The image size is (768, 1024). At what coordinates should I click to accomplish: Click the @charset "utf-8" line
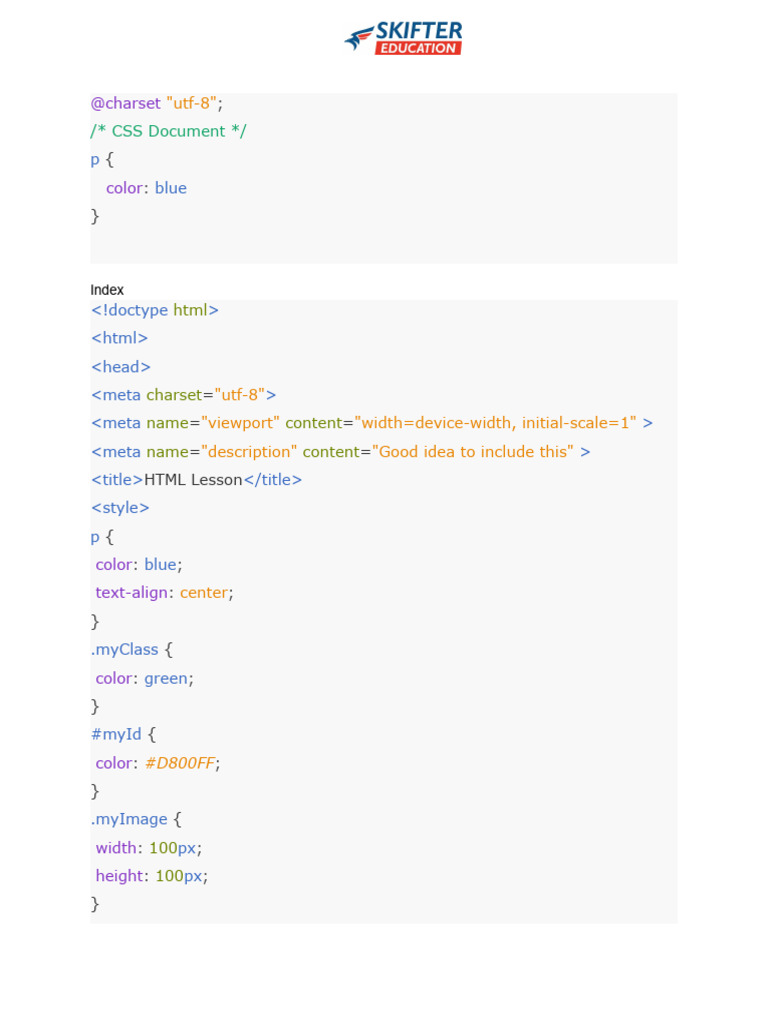(157, 103)
